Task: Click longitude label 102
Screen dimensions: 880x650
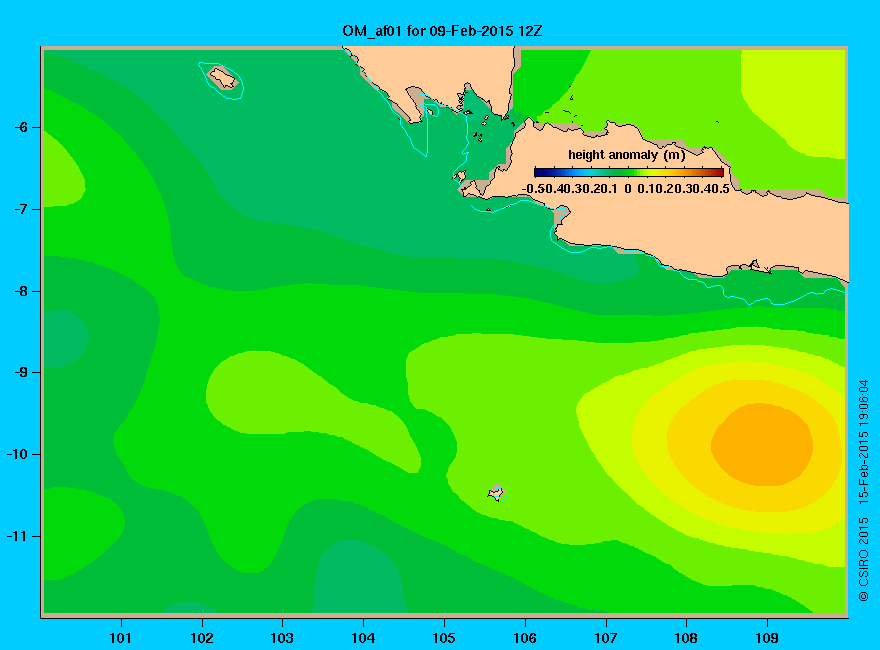Action: 201,638
